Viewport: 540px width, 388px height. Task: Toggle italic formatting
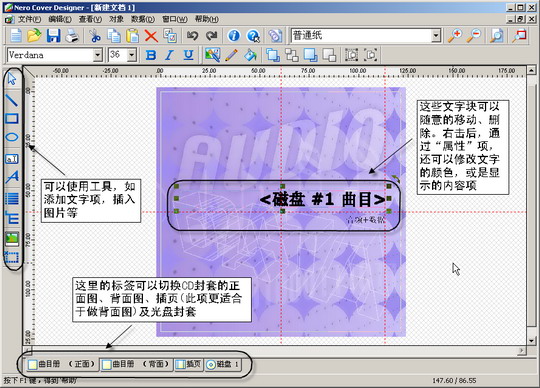point(169,55)
